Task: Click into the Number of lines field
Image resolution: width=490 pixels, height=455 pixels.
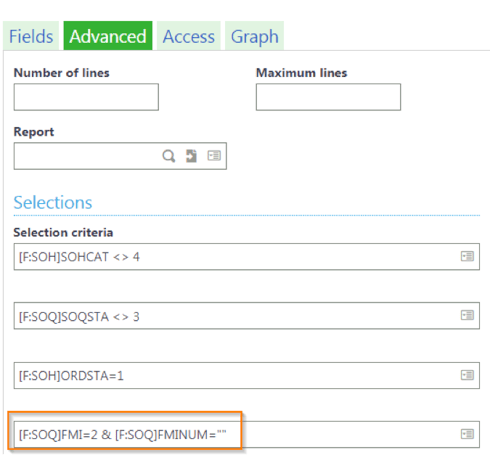Action: 86,97
